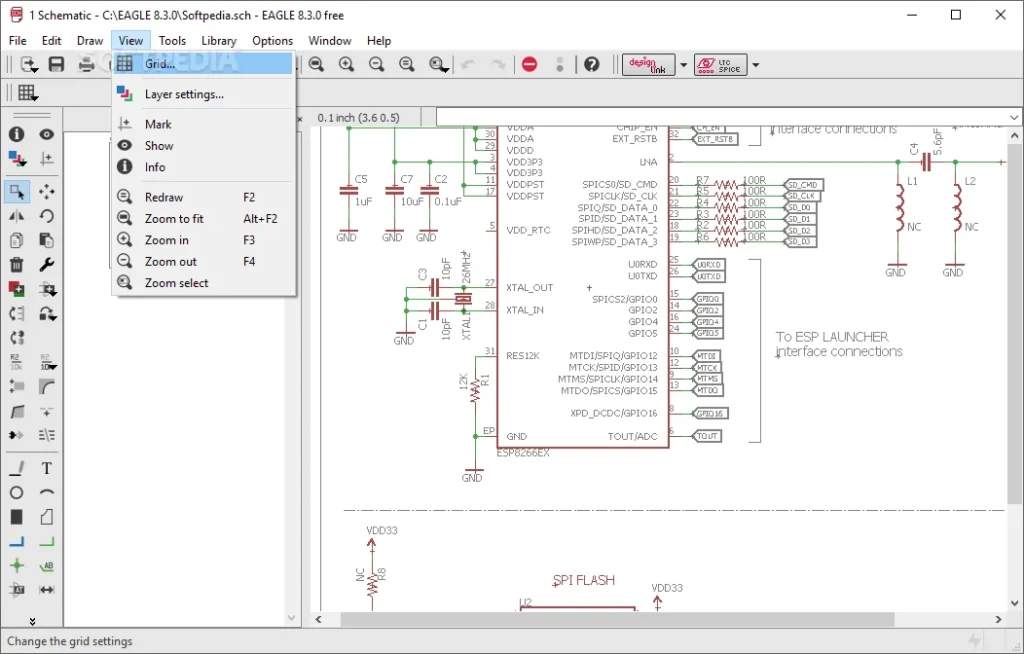1024x654 pixels.
Task: Click the red Stop command icon
Action: tap(530, 64)
